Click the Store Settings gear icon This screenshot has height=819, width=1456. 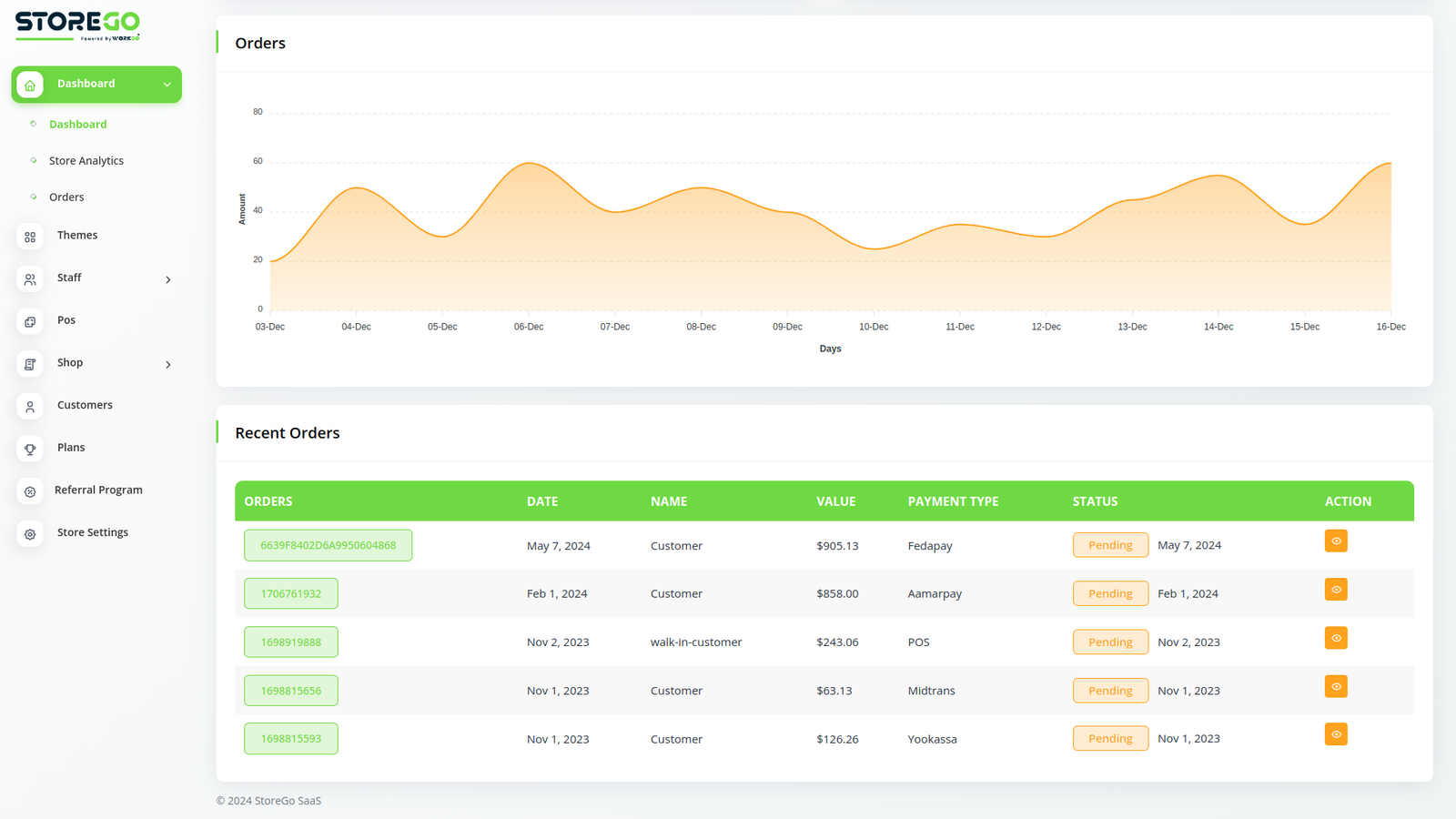[x=30, y=534]
